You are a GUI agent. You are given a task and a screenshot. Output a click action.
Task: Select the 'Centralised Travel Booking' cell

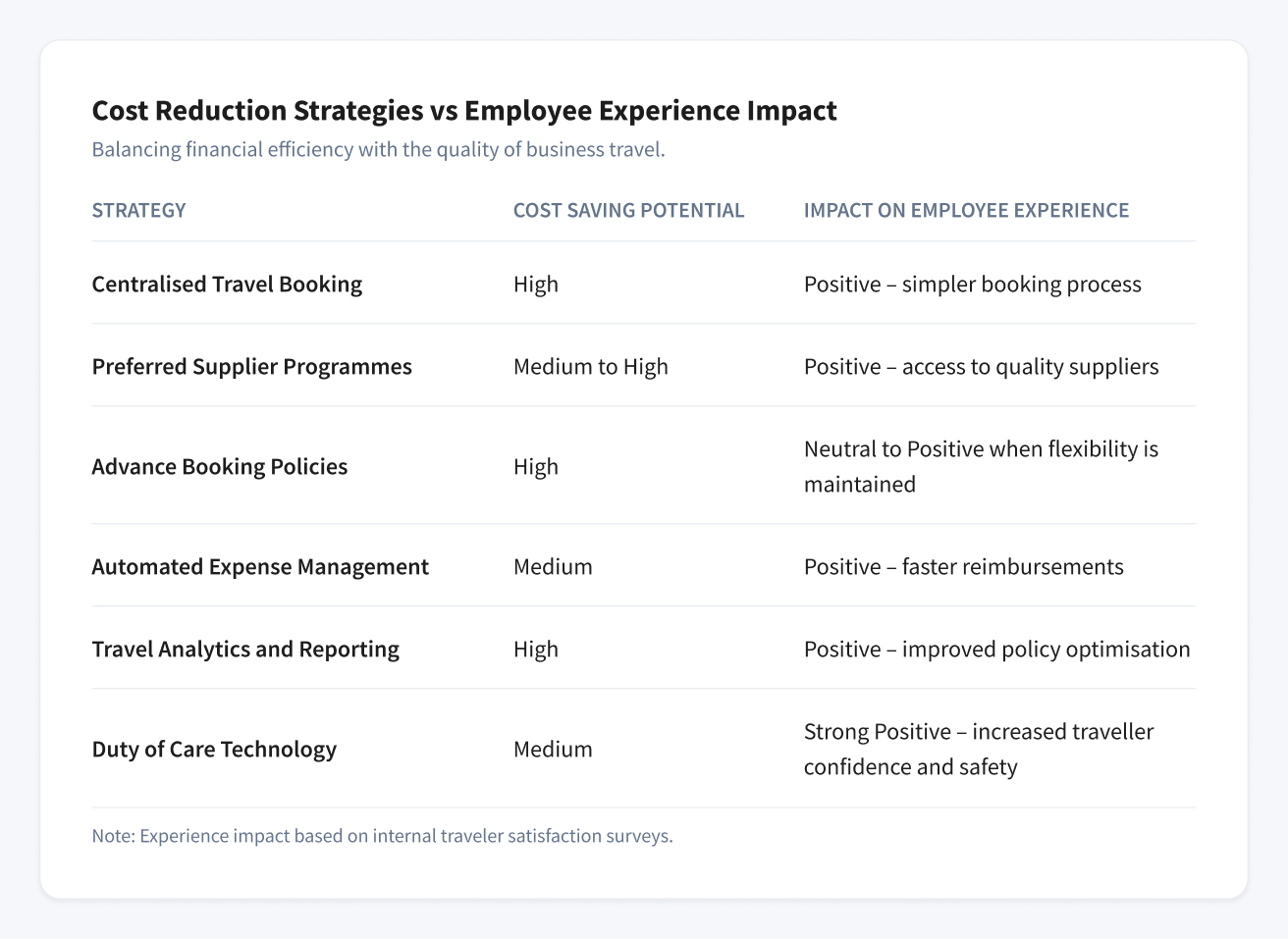[227, 285]
